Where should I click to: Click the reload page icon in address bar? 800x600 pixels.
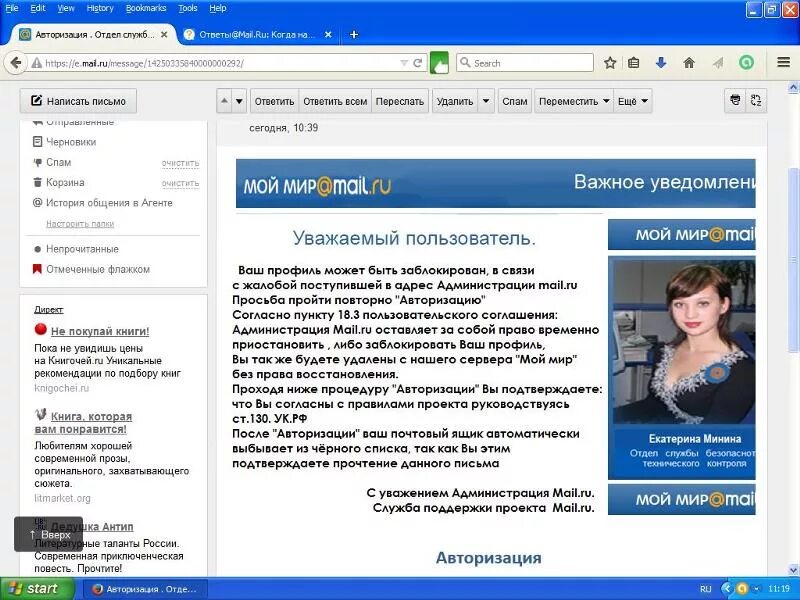point(418,63)
